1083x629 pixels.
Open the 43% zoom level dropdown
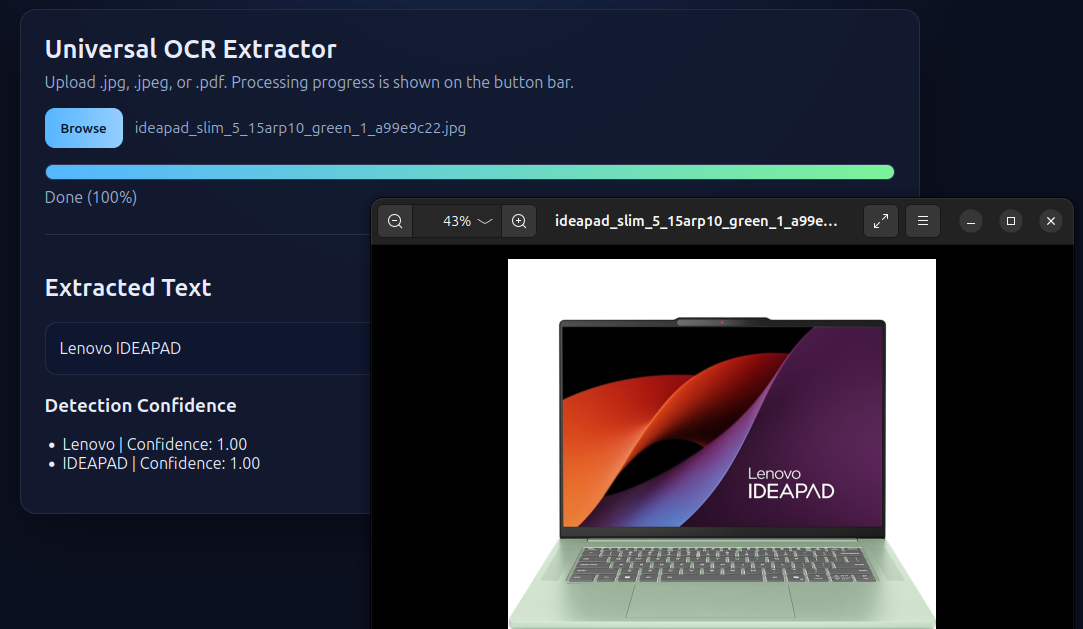tap(457, 221)
